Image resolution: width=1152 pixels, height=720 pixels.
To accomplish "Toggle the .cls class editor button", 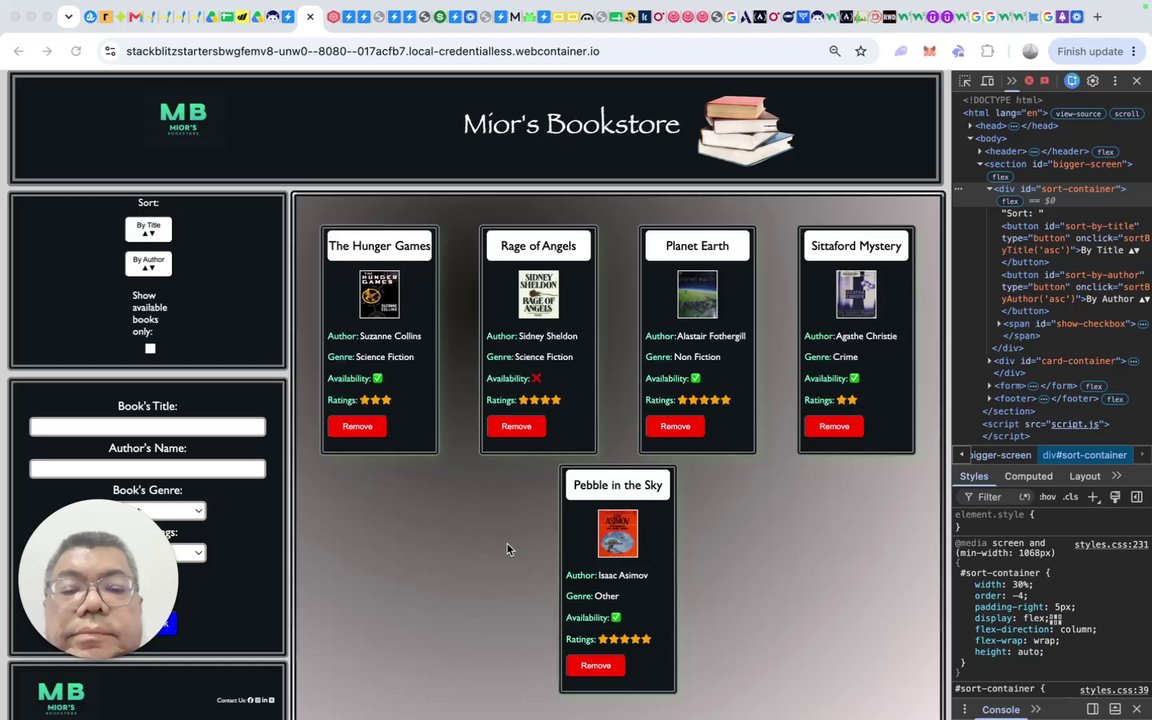I will [1070, 497].
